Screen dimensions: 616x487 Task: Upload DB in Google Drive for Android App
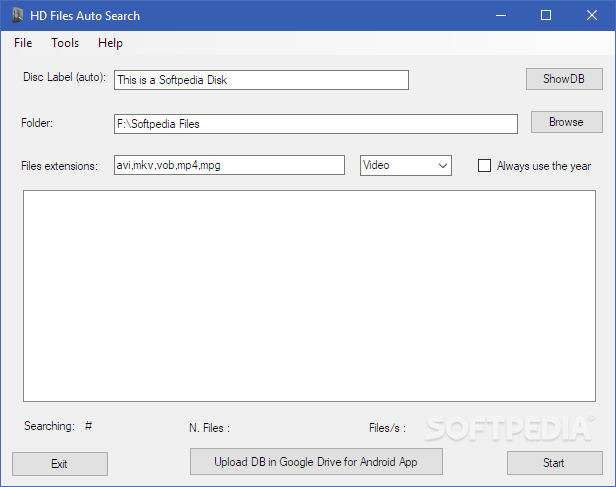click(x=316, y=462)
